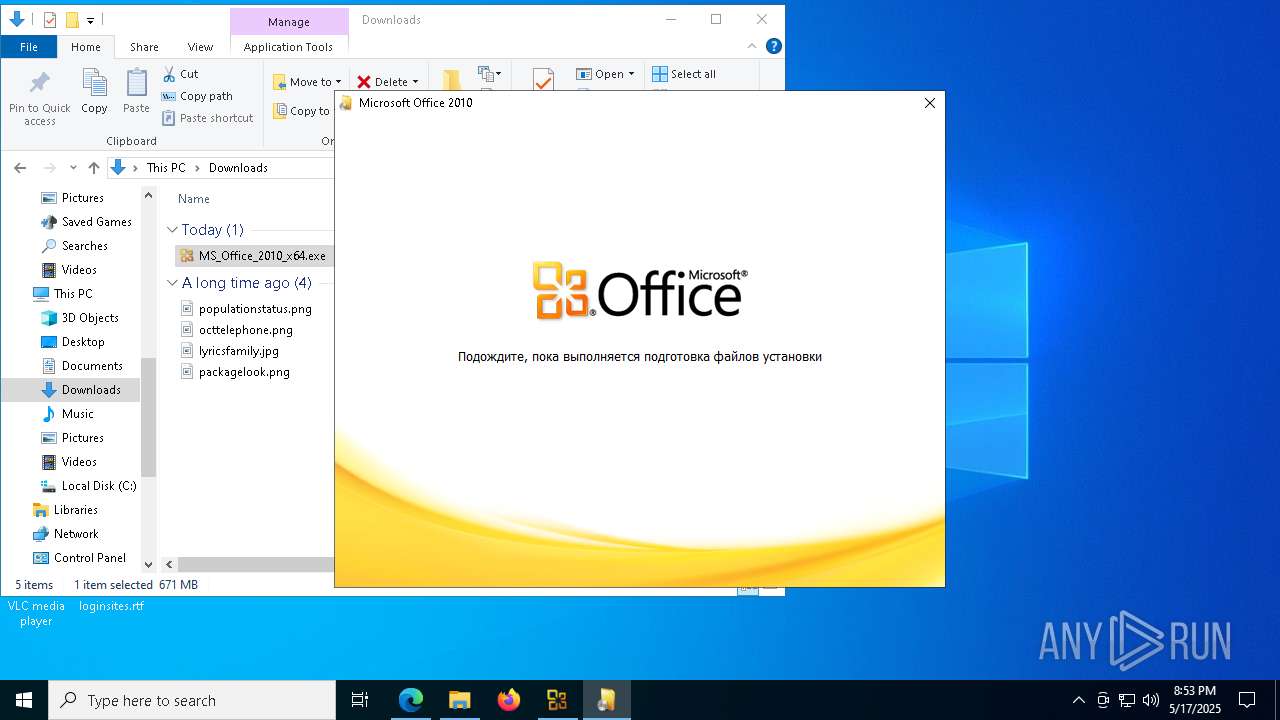Launch Firefox from taskbar
Screen dimensions: 1280x720
[508, 700]
